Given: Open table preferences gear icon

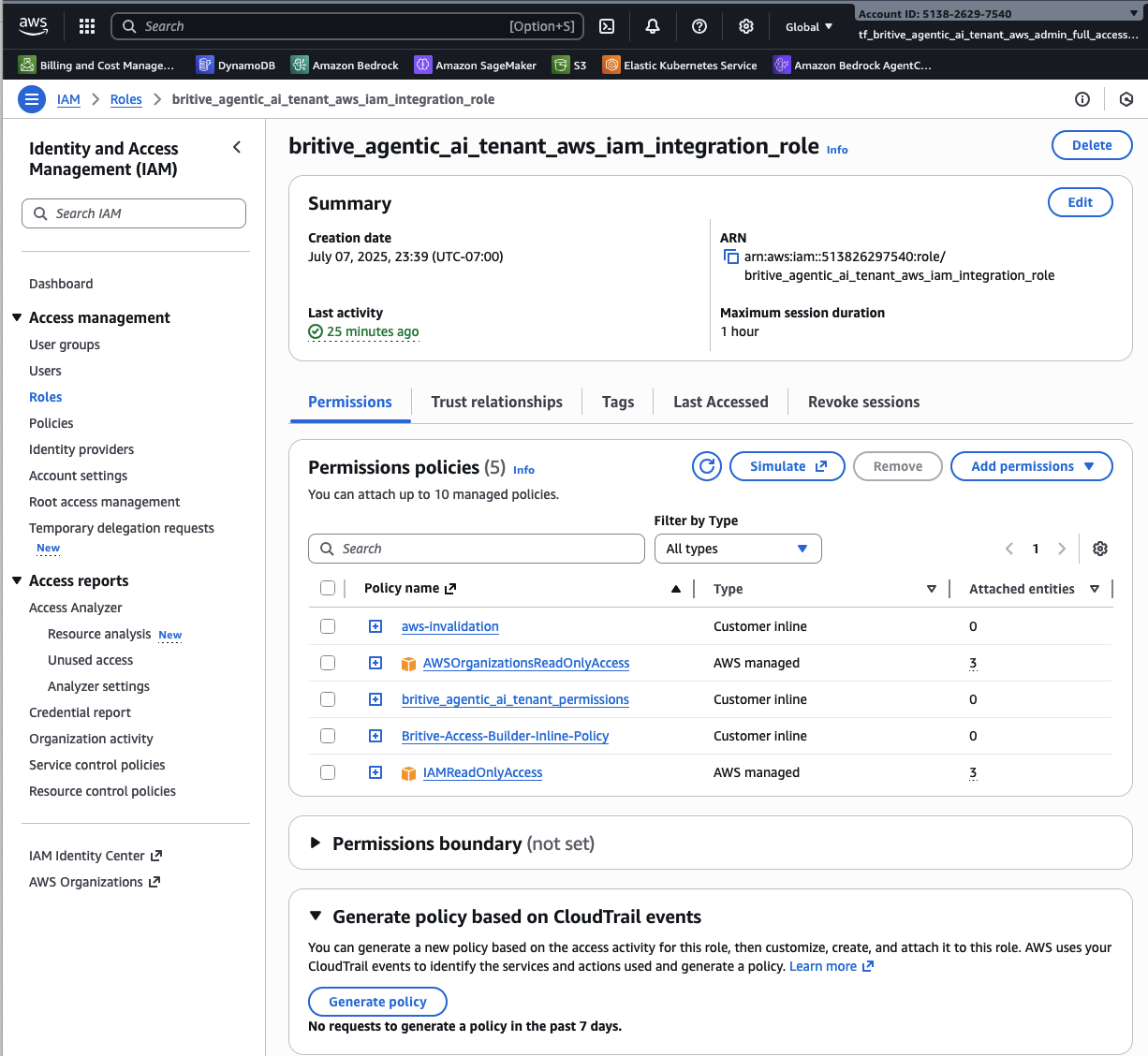Looking at the screenshot, I should tap(1100, 549).
